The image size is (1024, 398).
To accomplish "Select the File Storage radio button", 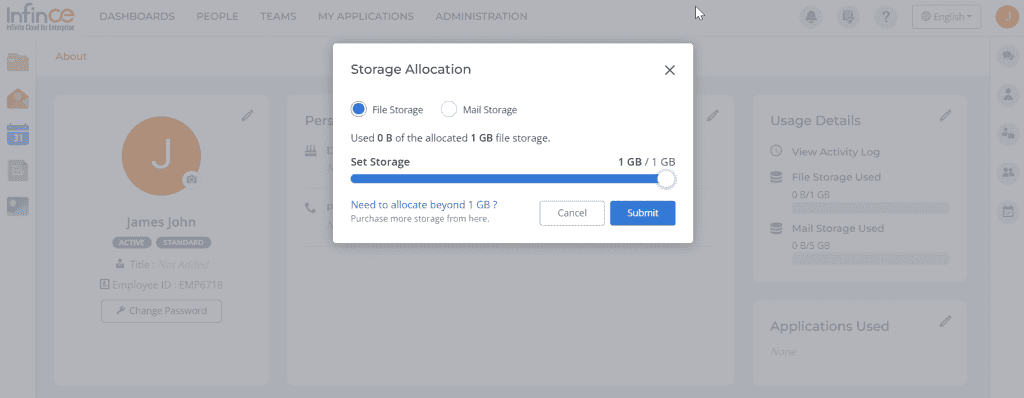I will click(358, 109).
